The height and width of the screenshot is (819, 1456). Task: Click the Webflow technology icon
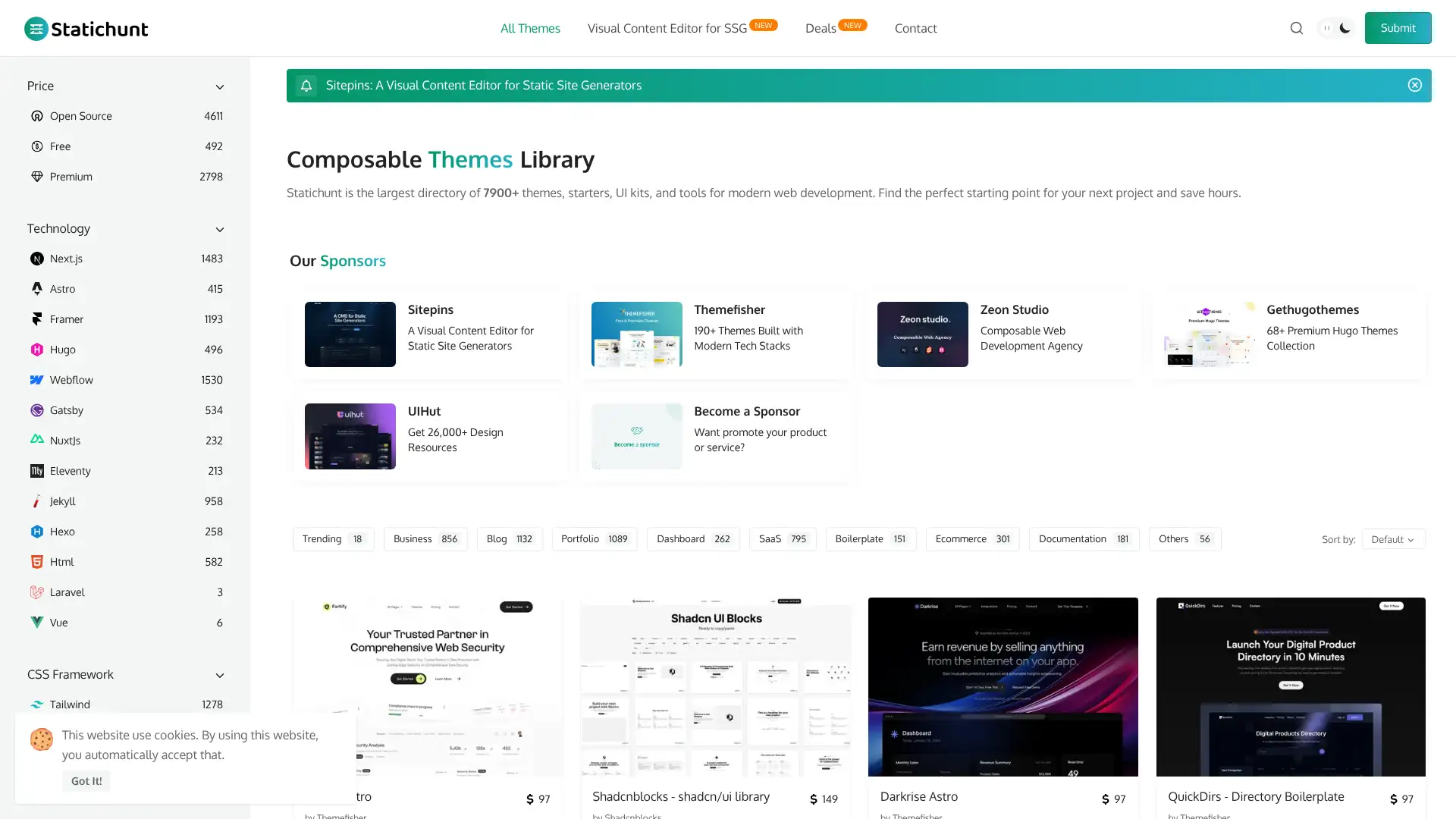(36, 380)
